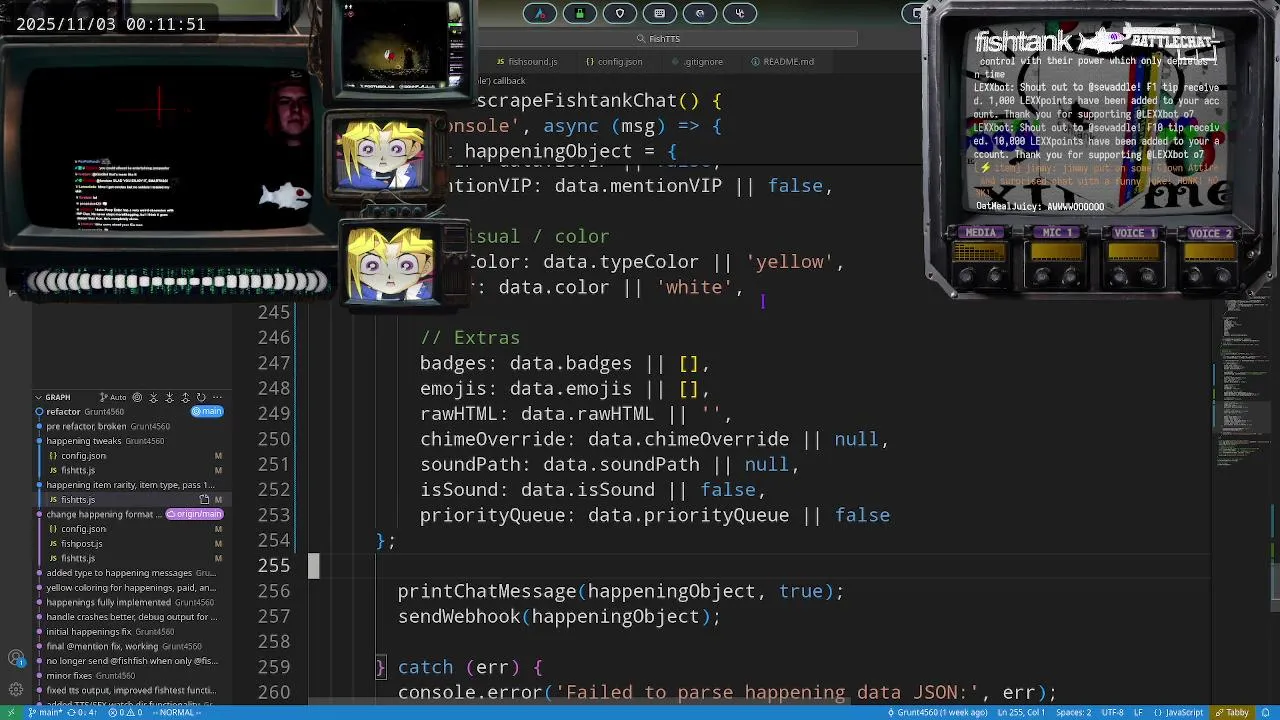Select 'initial happenings fix' commit
The image size is (1280, 720).
[x=130, y=632]
